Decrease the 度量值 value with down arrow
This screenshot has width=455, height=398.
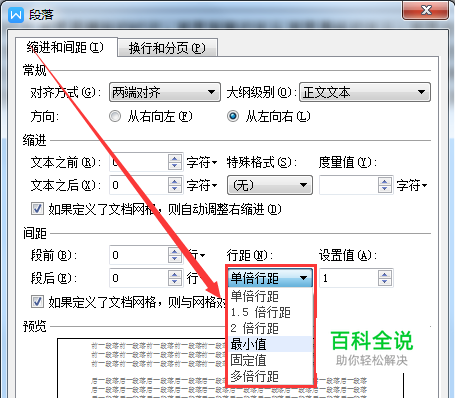coord(385,189)
